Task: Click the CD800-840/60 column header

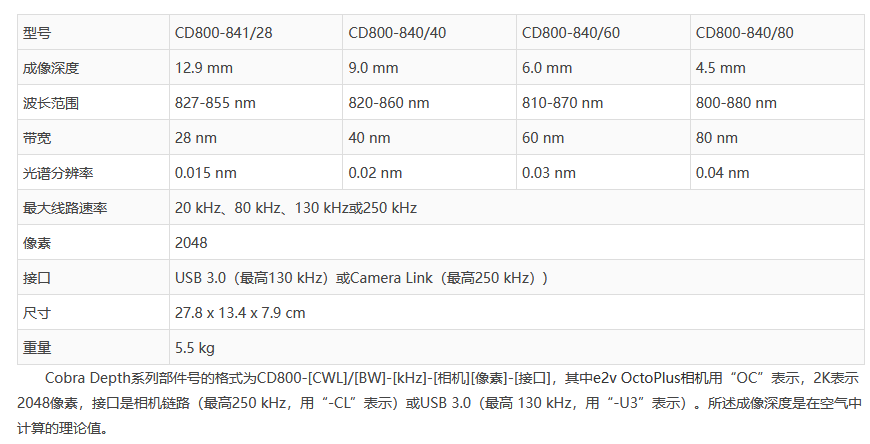Action: pos(571,33)
